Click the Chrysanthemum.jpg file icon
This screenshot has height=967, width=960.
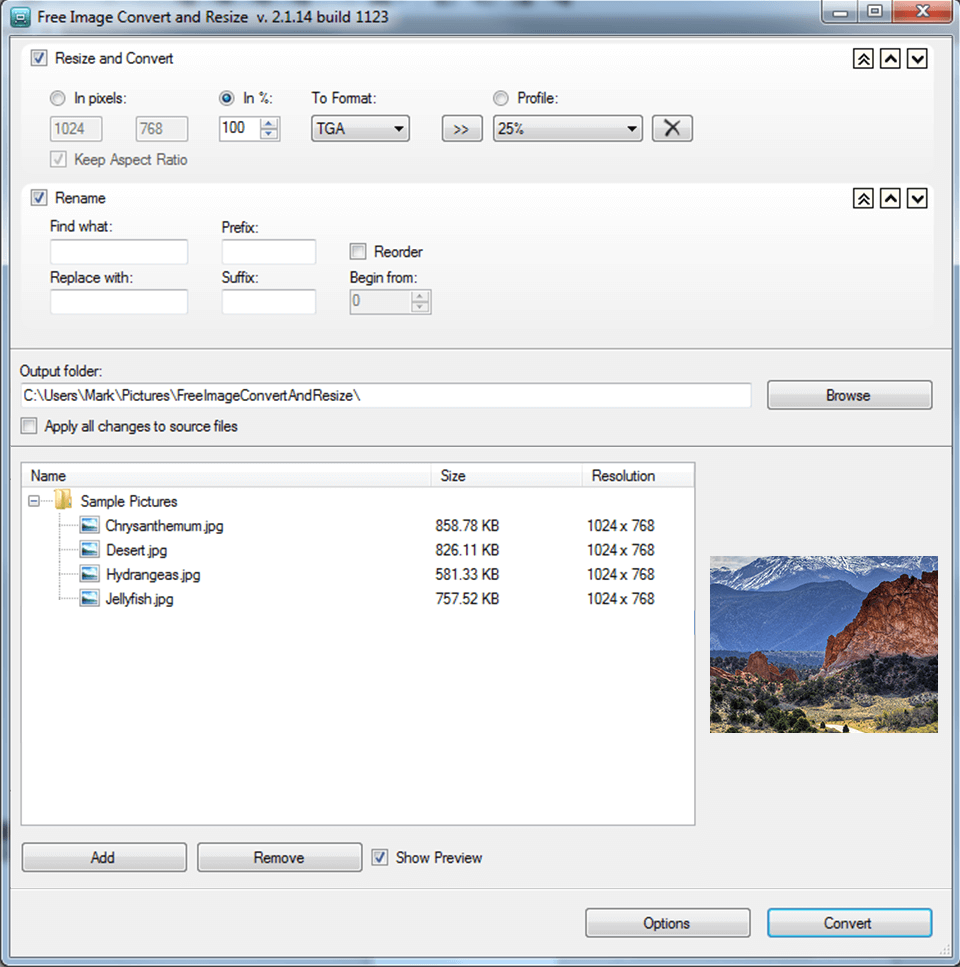click(89, 525)
